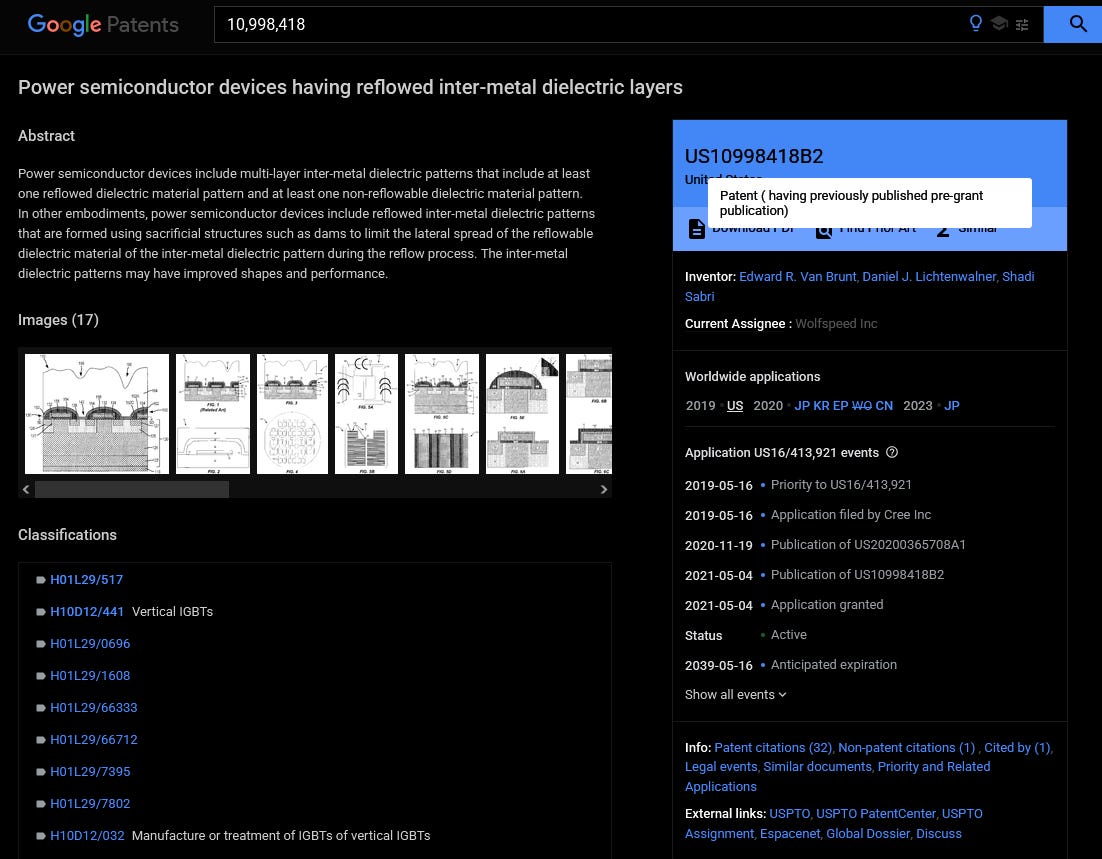Open sixth dome-shaped figure thumbnail
Image resolution: width=1102 pixels, height=859 pixels.
522,413
